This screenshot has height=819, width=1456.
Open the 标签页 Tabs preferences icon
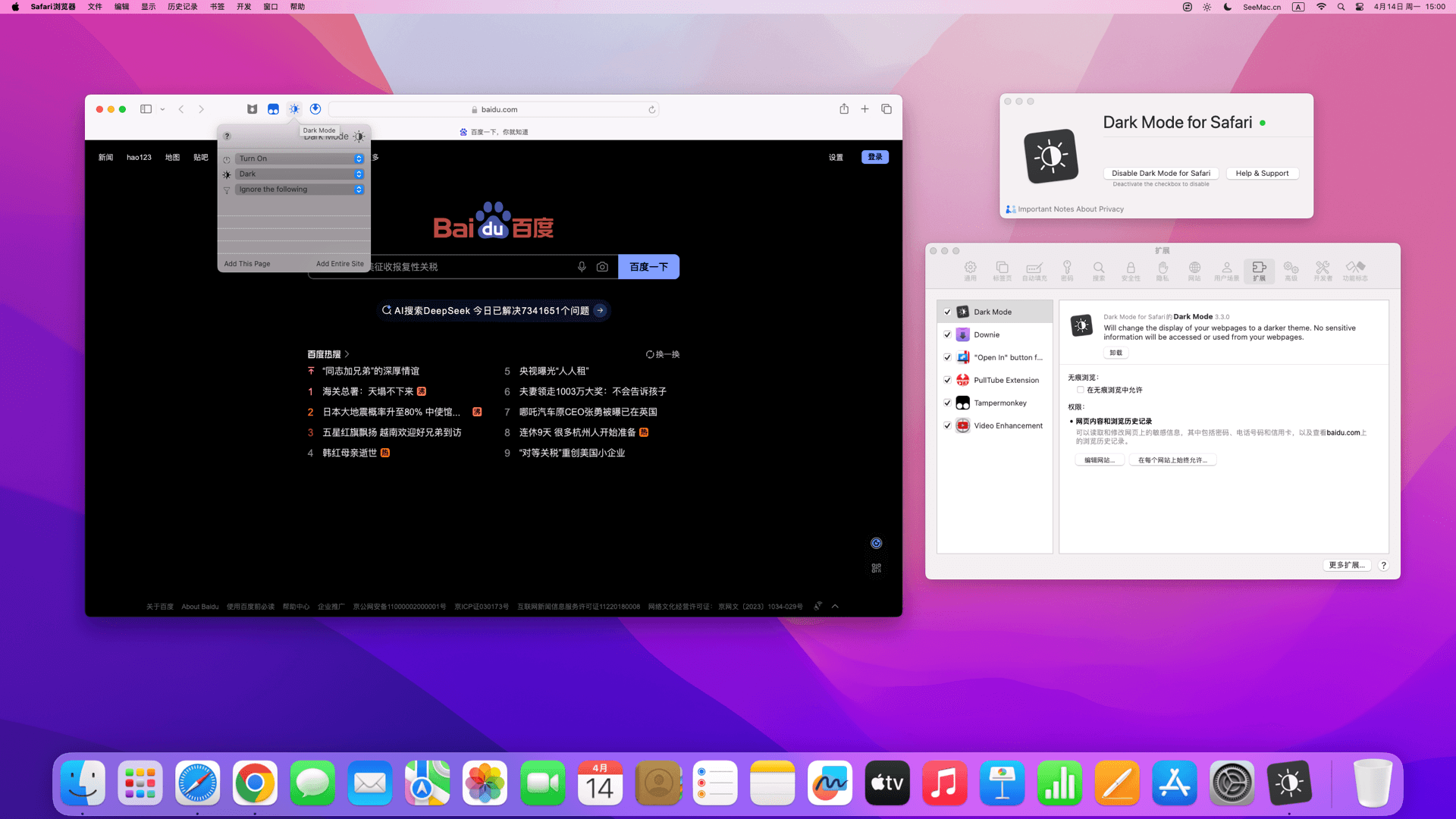click(x=1002, y=271)
